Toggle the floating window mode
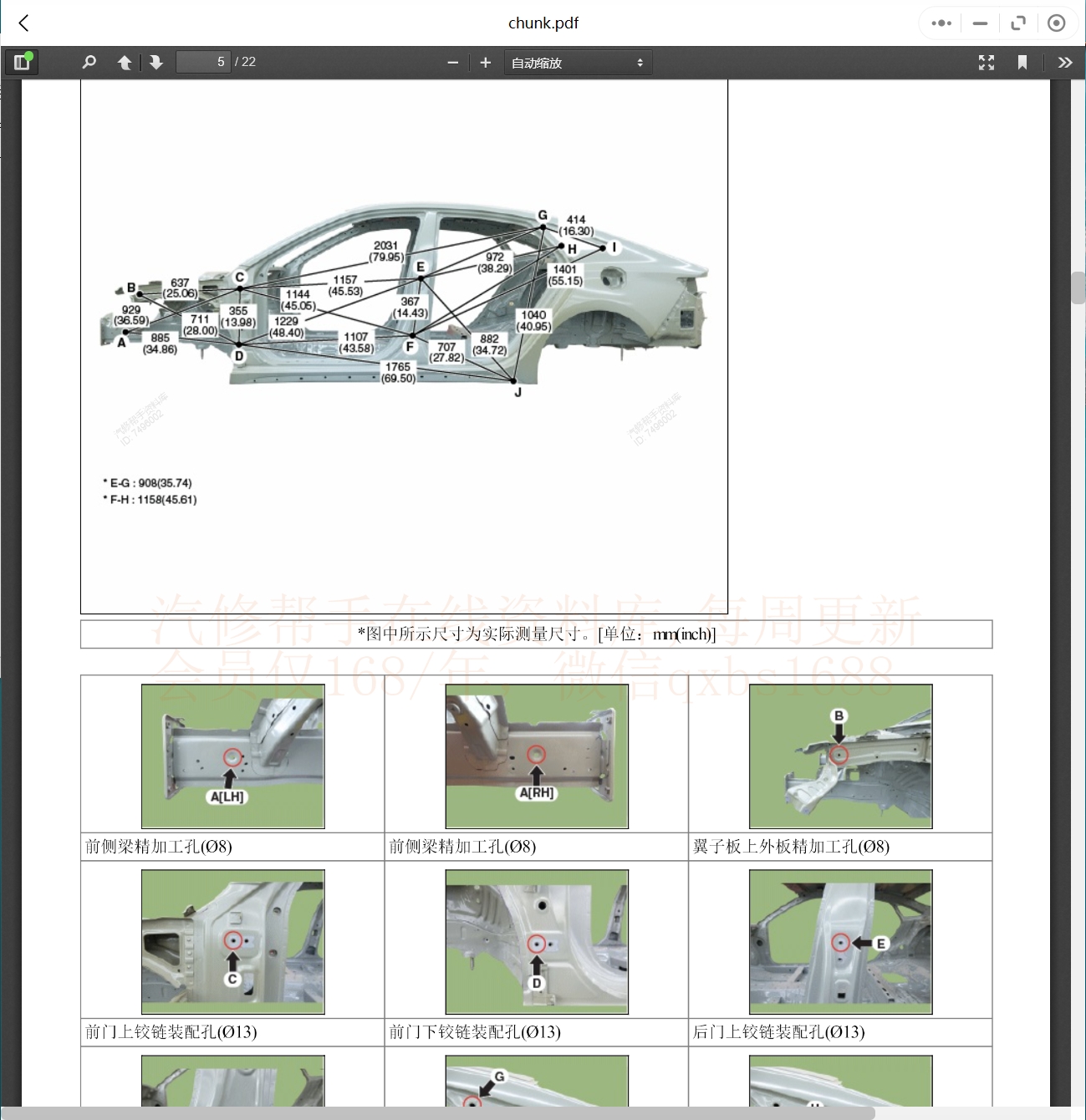 1018,23
